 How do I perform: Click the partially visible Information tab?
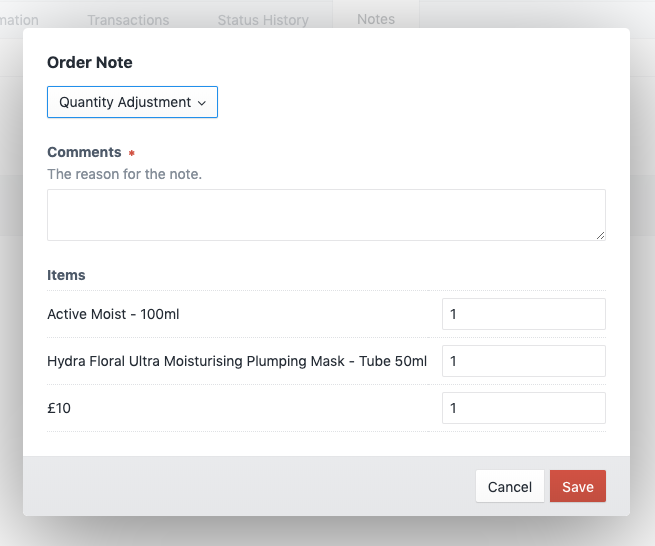pos(20,20)
